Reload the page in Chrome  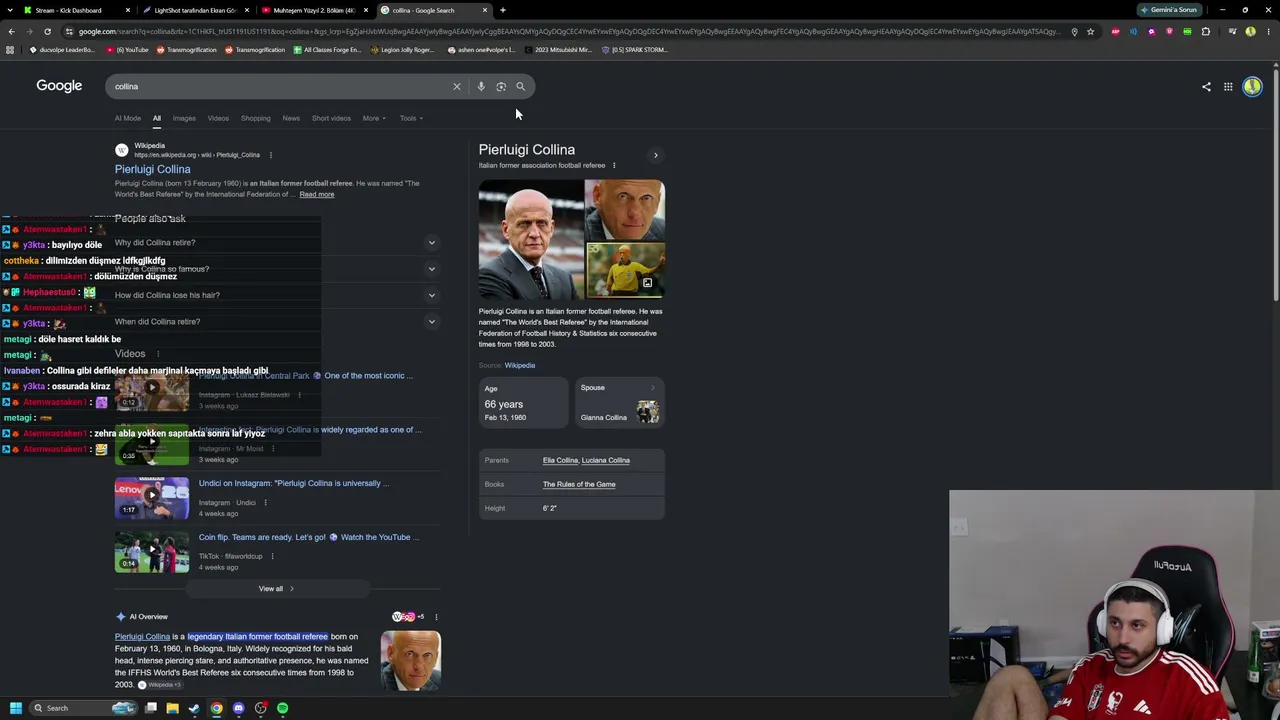click(47, 31)
